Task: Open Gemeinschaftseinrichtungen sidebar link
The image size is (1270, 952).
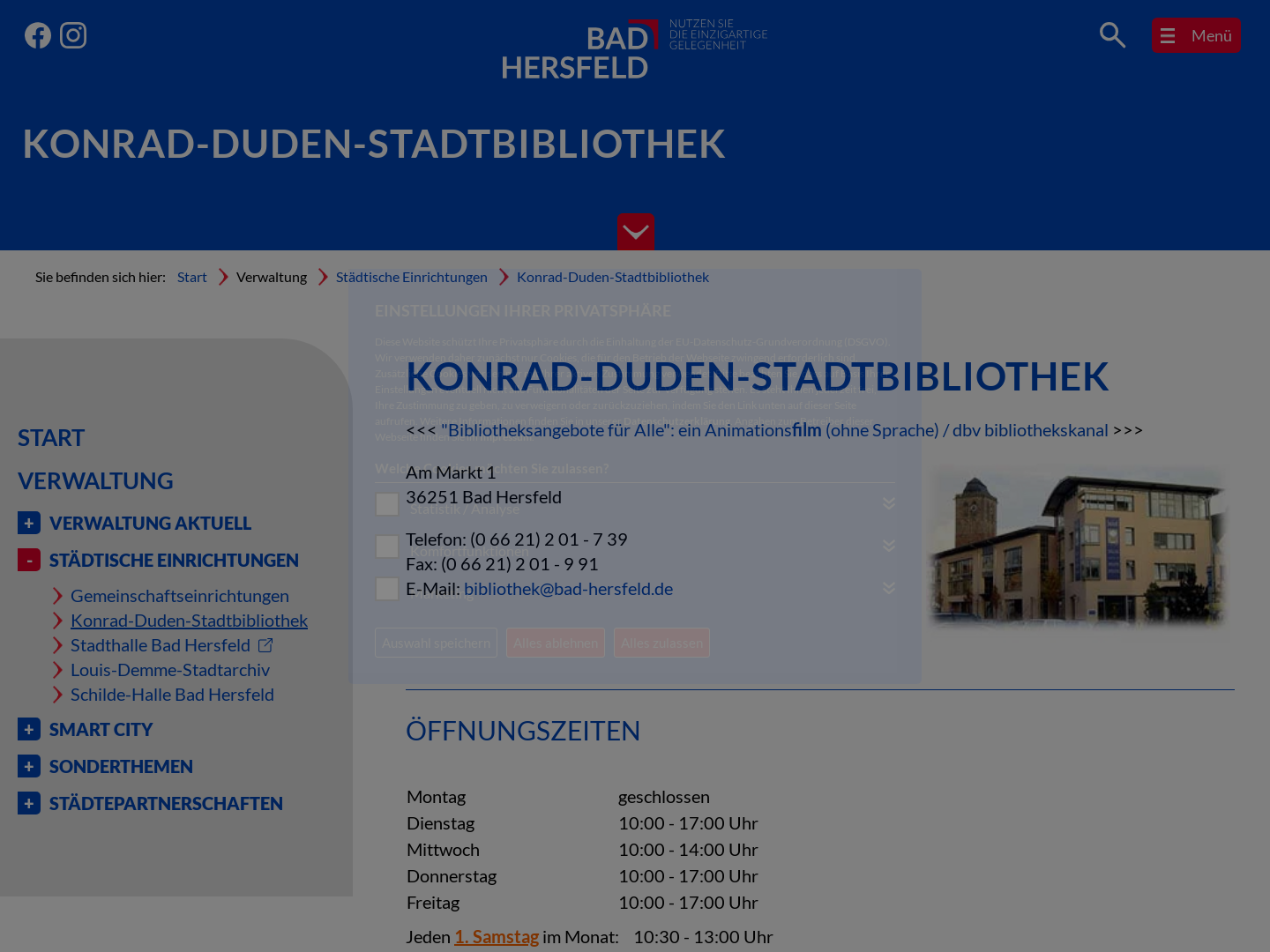Action: click(x=180, y=596)
